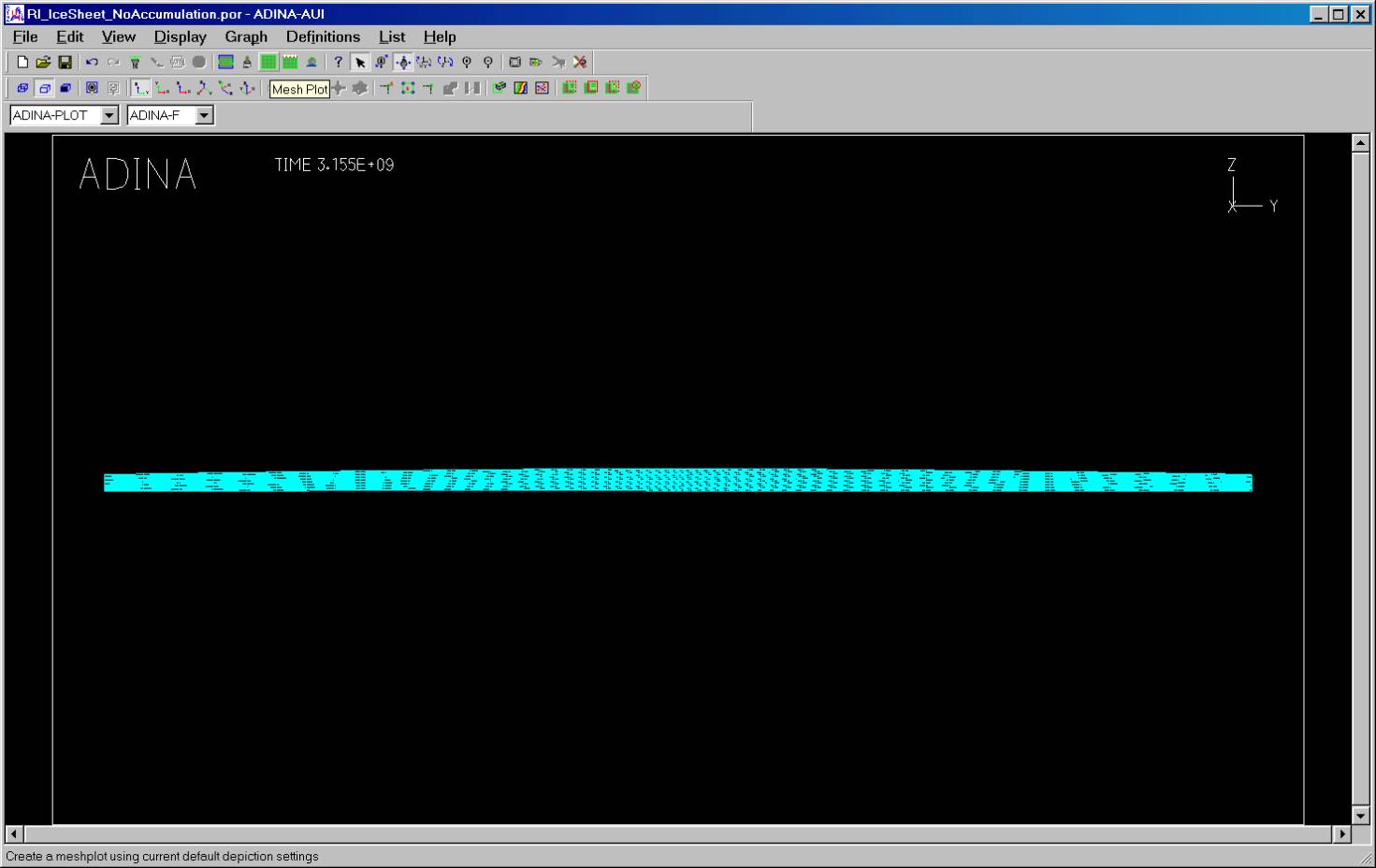Toggle the wireframe box display mode

point(22,88)
